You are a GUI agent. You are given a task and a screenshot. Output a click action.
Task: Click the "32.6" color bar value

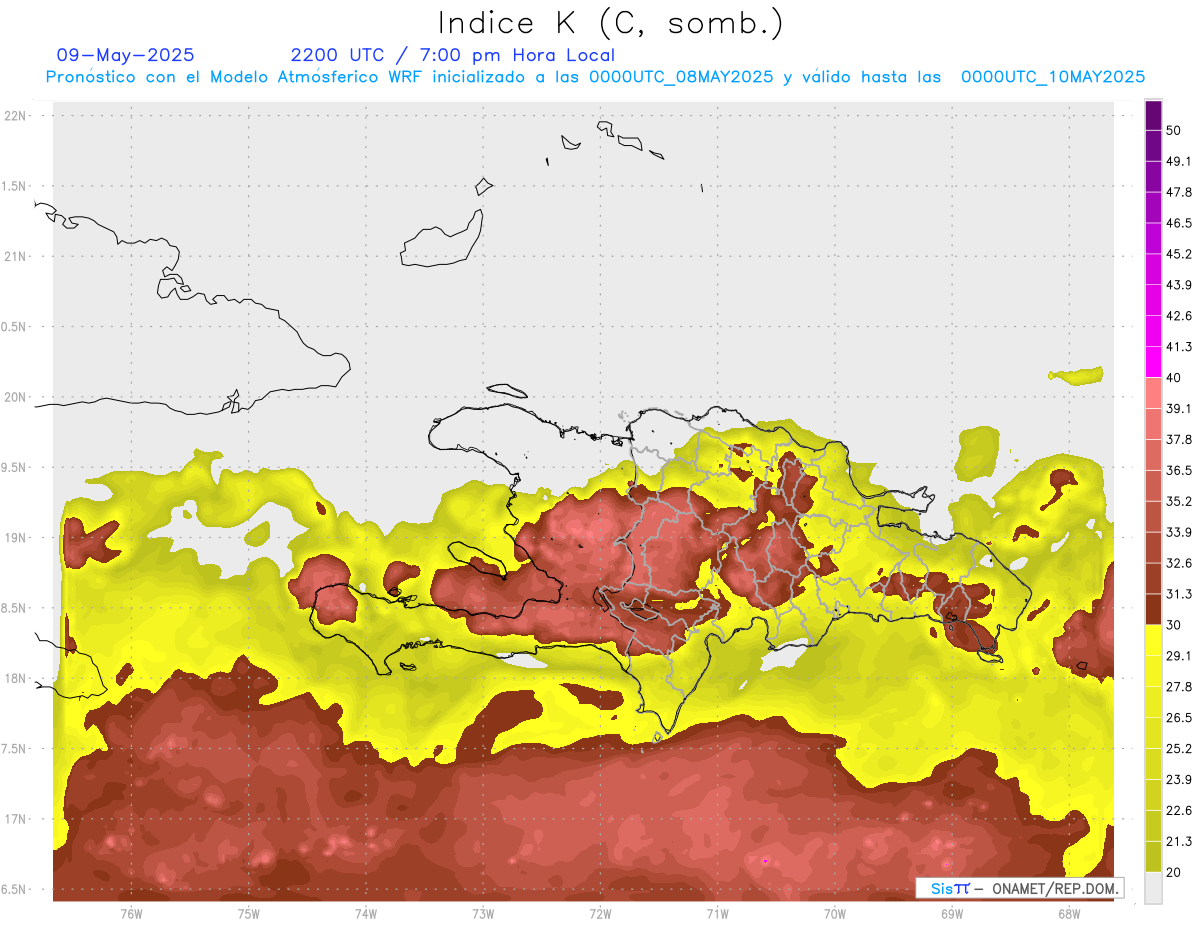tap(1179, 563)
